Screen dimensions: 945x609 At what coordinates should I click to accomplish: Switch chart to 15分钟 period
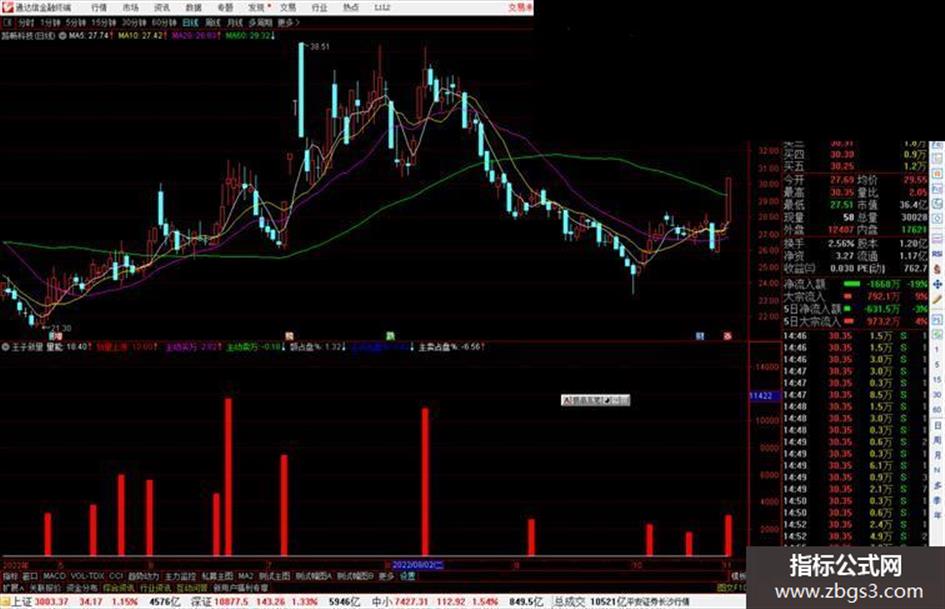pyautogui.click(x=104, y=23)
